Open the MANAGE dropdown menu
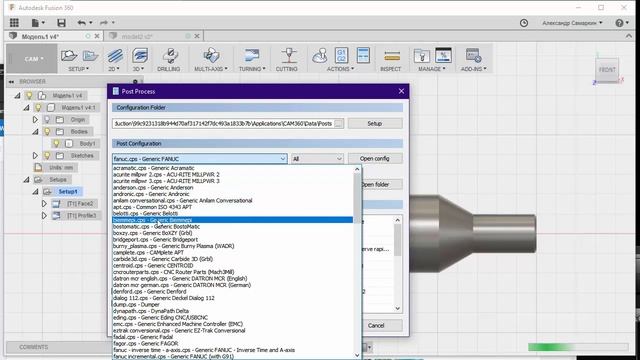 tap(431, 69)
